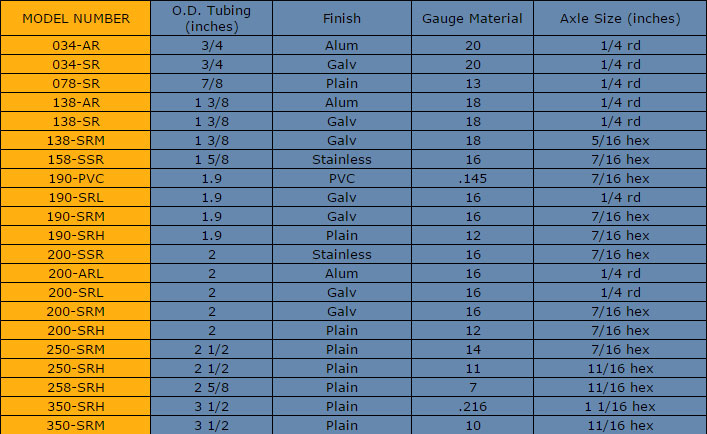Click the MODEL NUMBER column header

click(76, 18)
